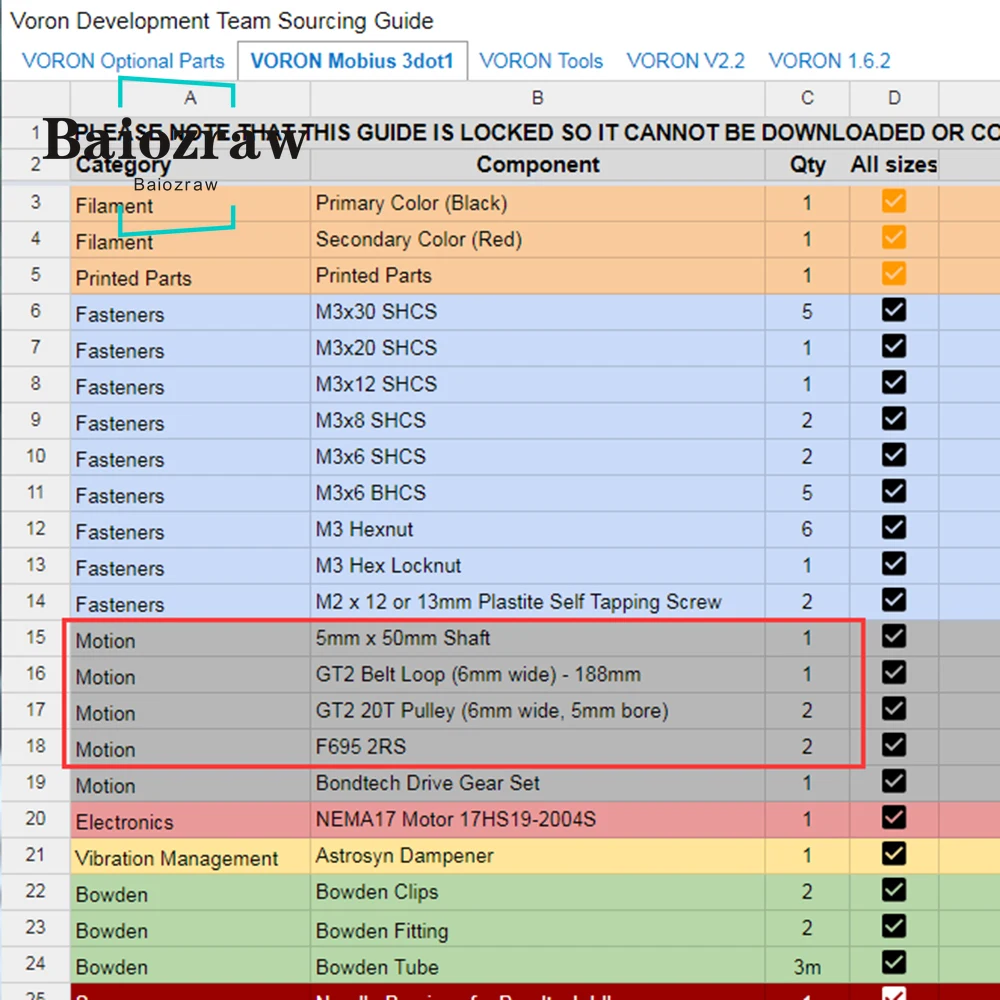This screenshot has width=1000, height=1000.
Task: Select the Vibration Management category cell
Action: (190, 856)
